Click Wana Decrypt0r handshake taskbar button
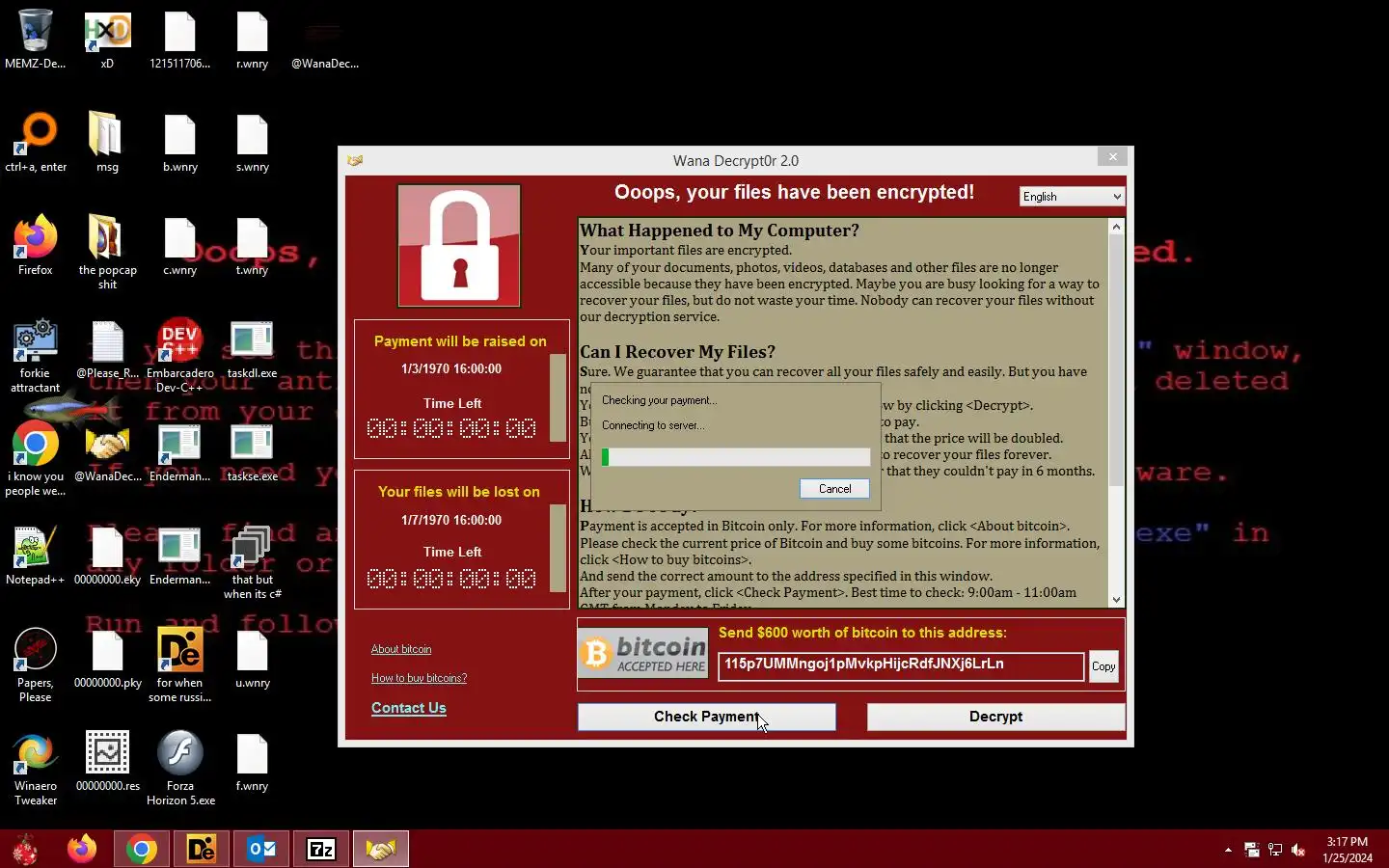 coord(381,850)
